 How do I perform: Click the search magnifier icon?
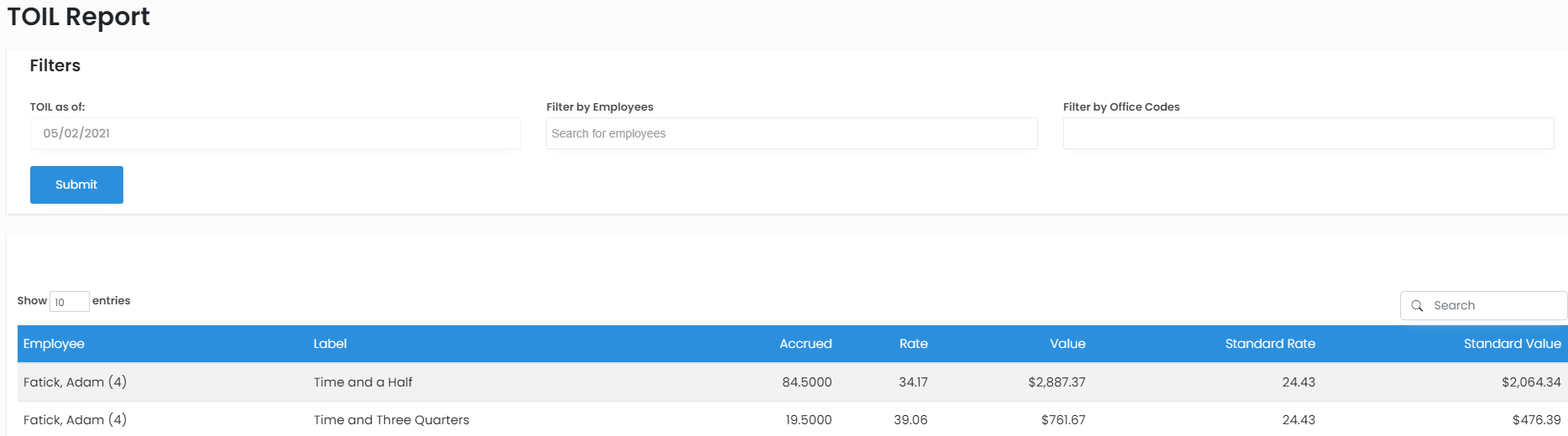pyautogui.click(x=1417, y=306)
